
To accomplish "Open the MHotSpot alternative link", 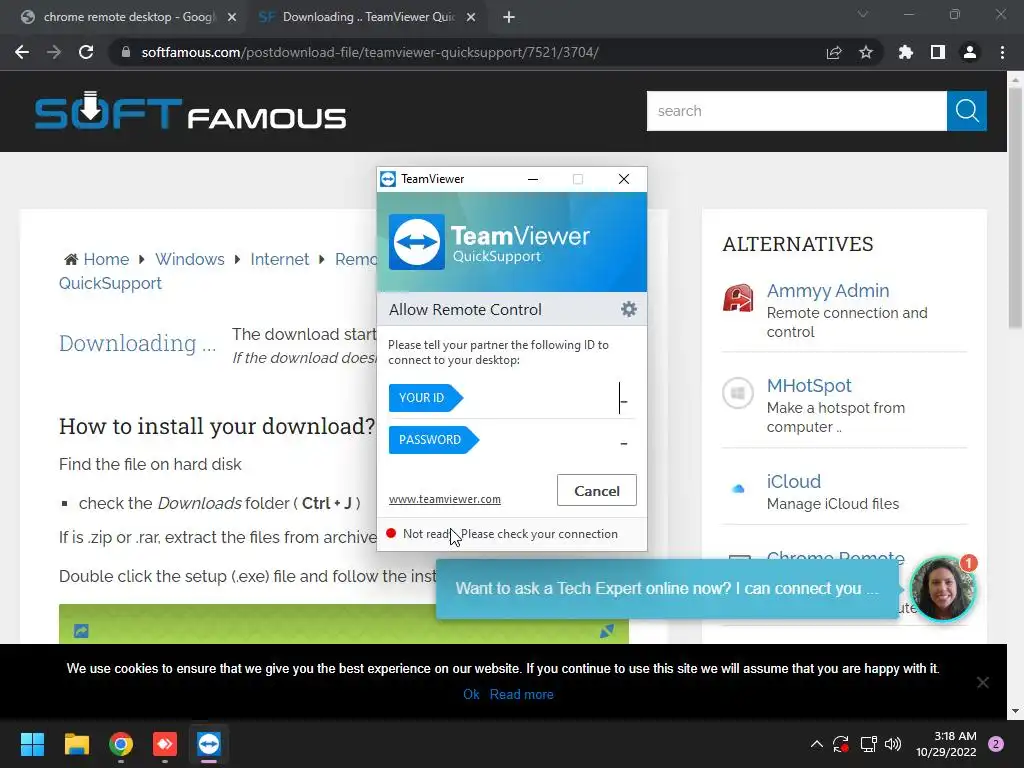I will click(809, 386).
